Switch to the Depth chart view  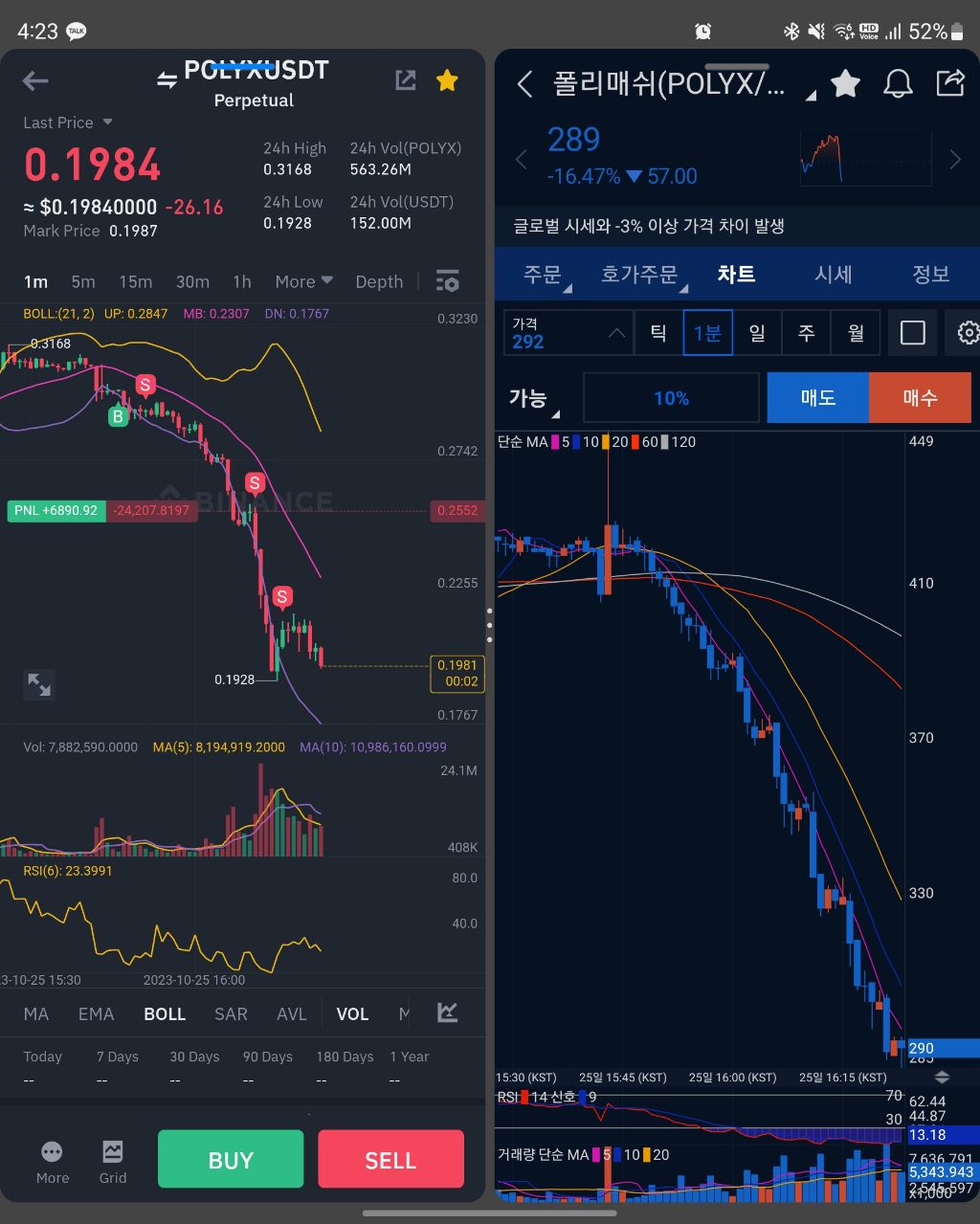379,281
